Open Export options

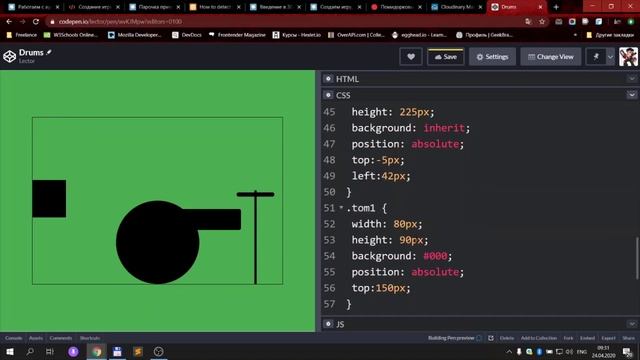(608, 338)
